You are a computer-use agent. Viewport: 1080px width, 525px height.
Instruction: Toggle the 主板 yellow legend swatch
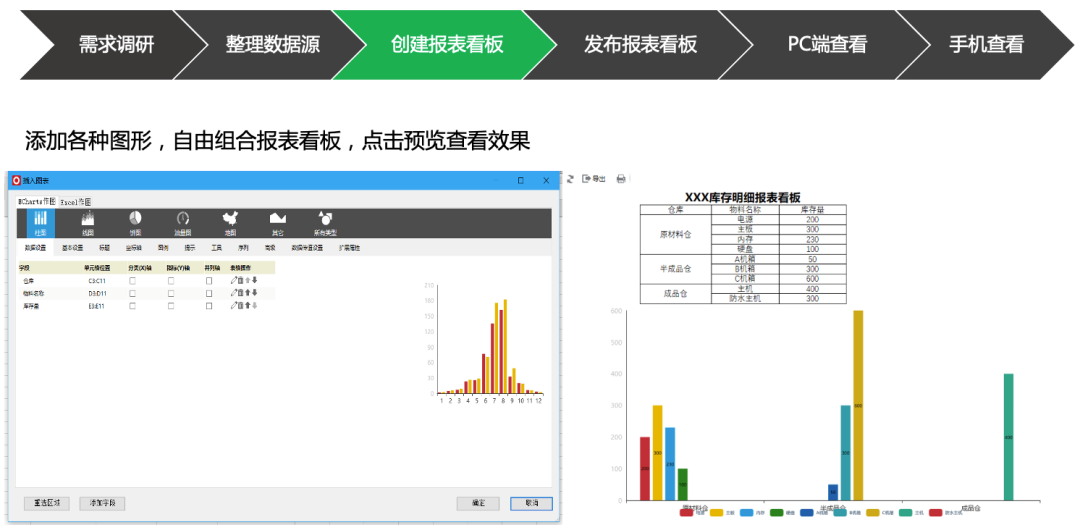[716, 513]
